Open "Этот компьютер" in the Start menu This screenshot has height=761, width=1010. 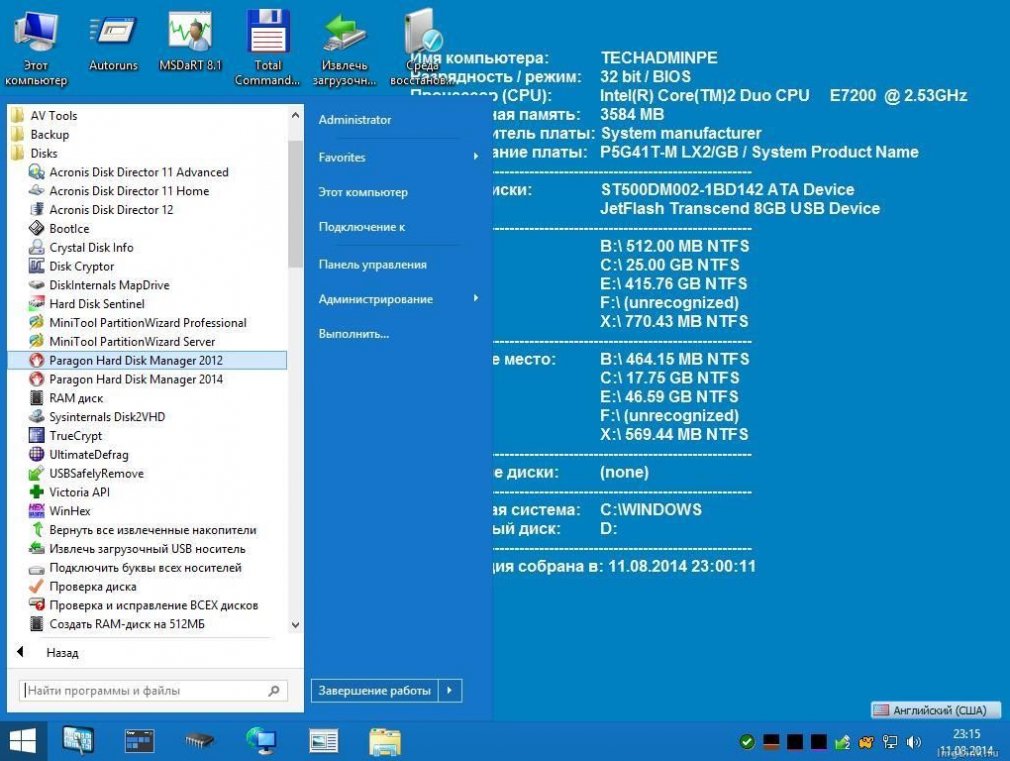[363, 192]
